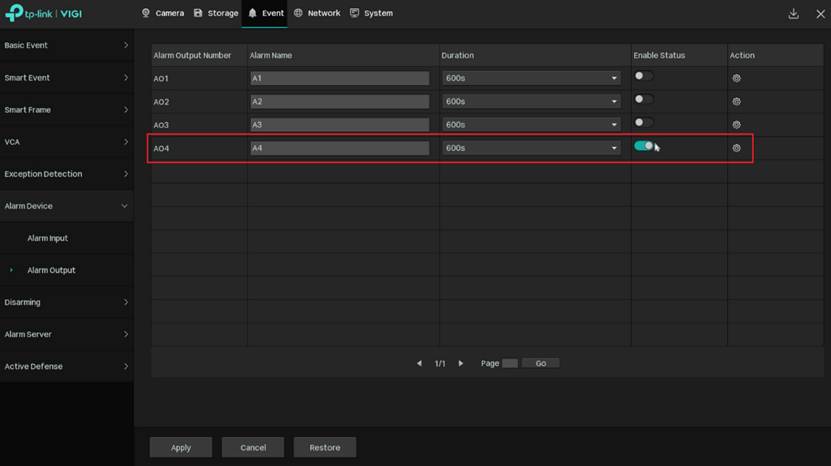Switch to the Network tab

point(317,14)
